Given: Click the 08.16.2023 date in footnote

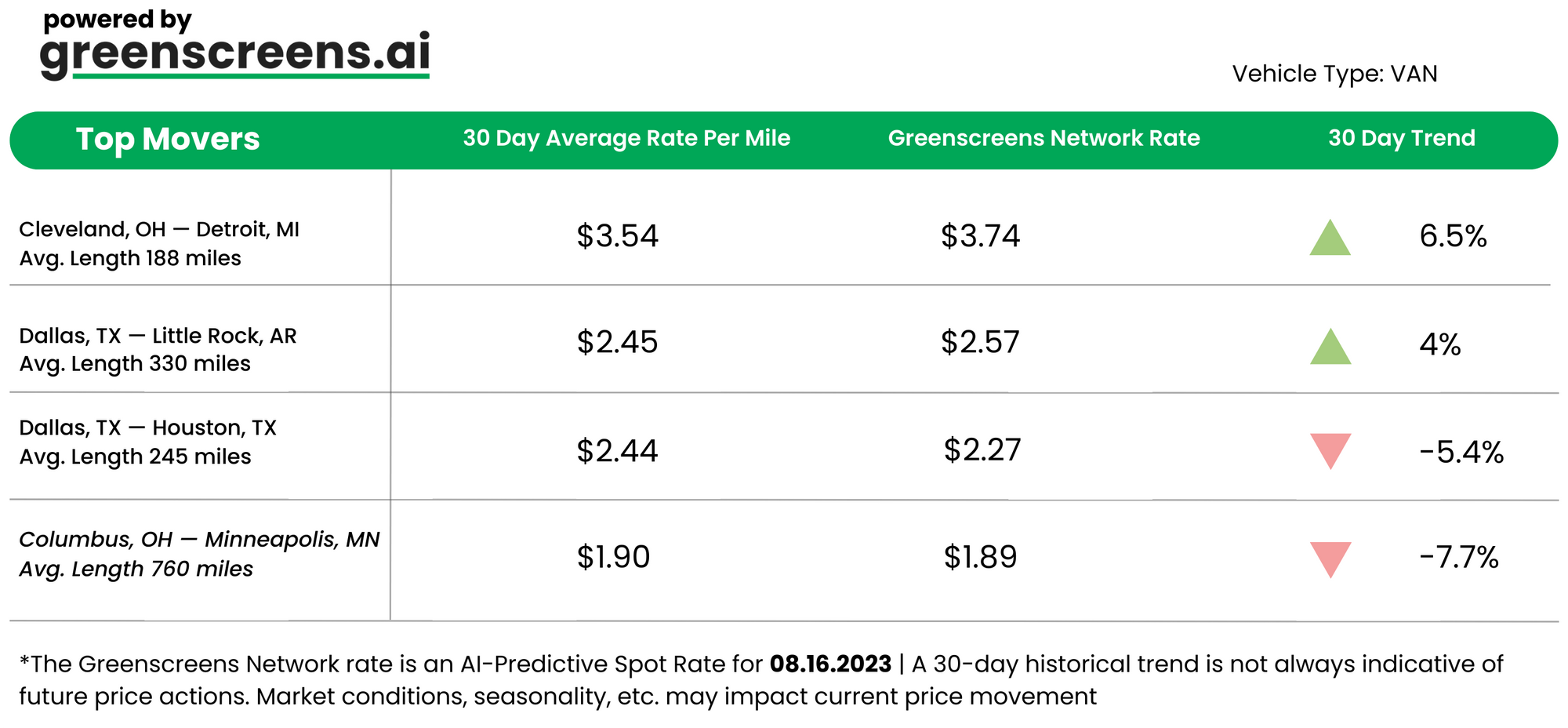Looking at the screenshot, I should click(x=830, y=664).
